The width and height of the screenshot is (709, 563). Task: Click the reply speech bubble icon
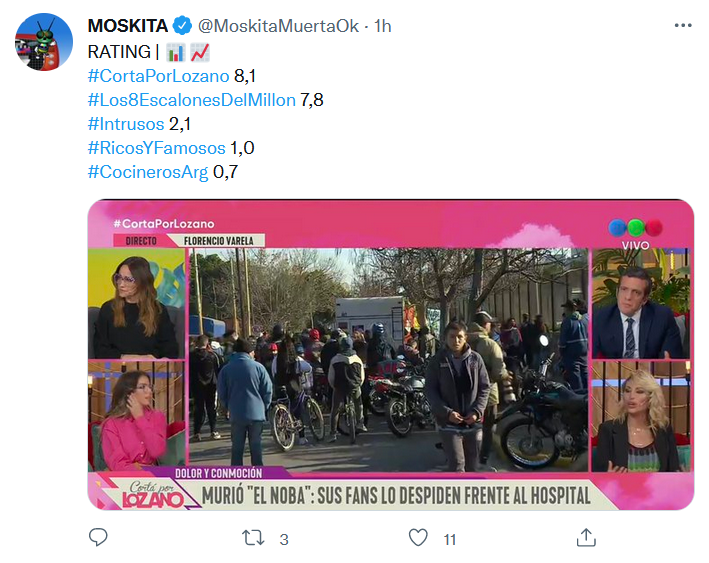(x=98, y=537)
